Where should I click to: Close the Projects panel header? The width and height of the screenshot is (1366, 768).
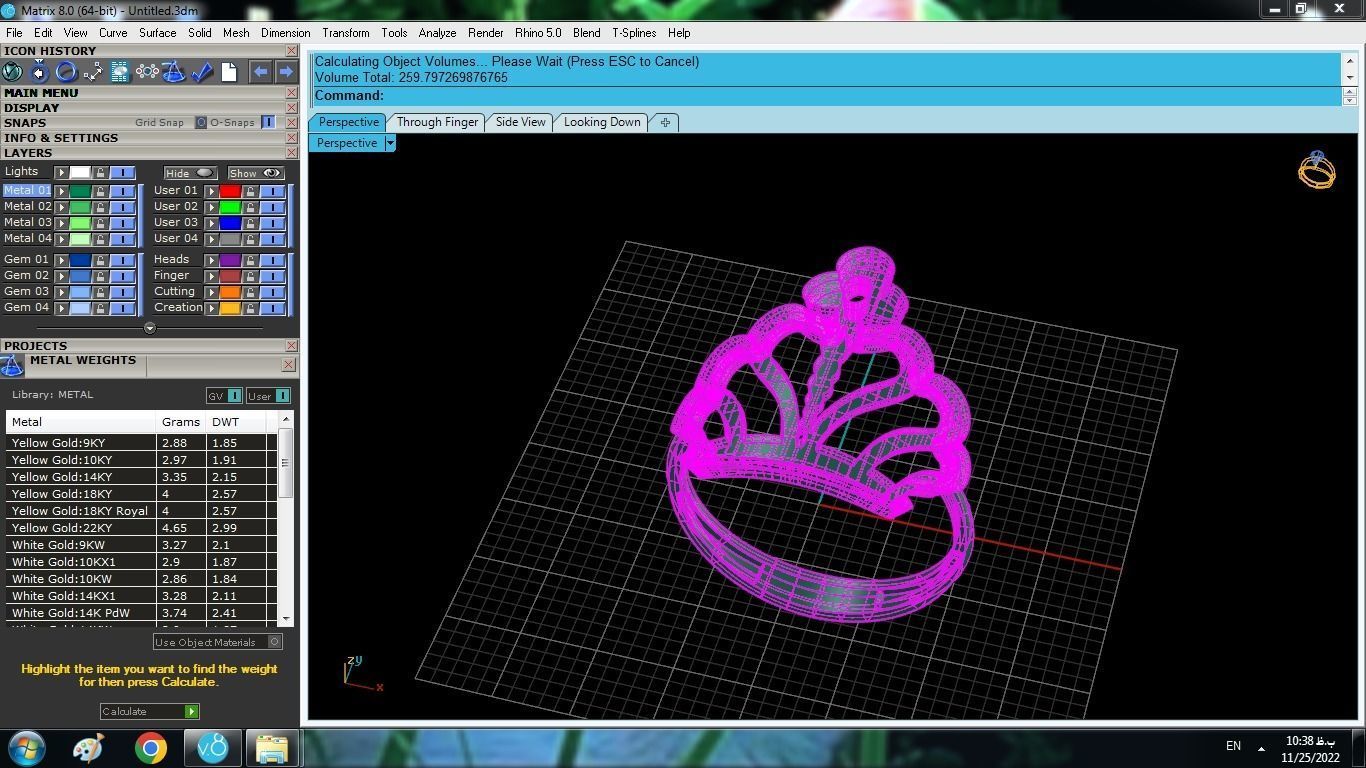[291, 346]
